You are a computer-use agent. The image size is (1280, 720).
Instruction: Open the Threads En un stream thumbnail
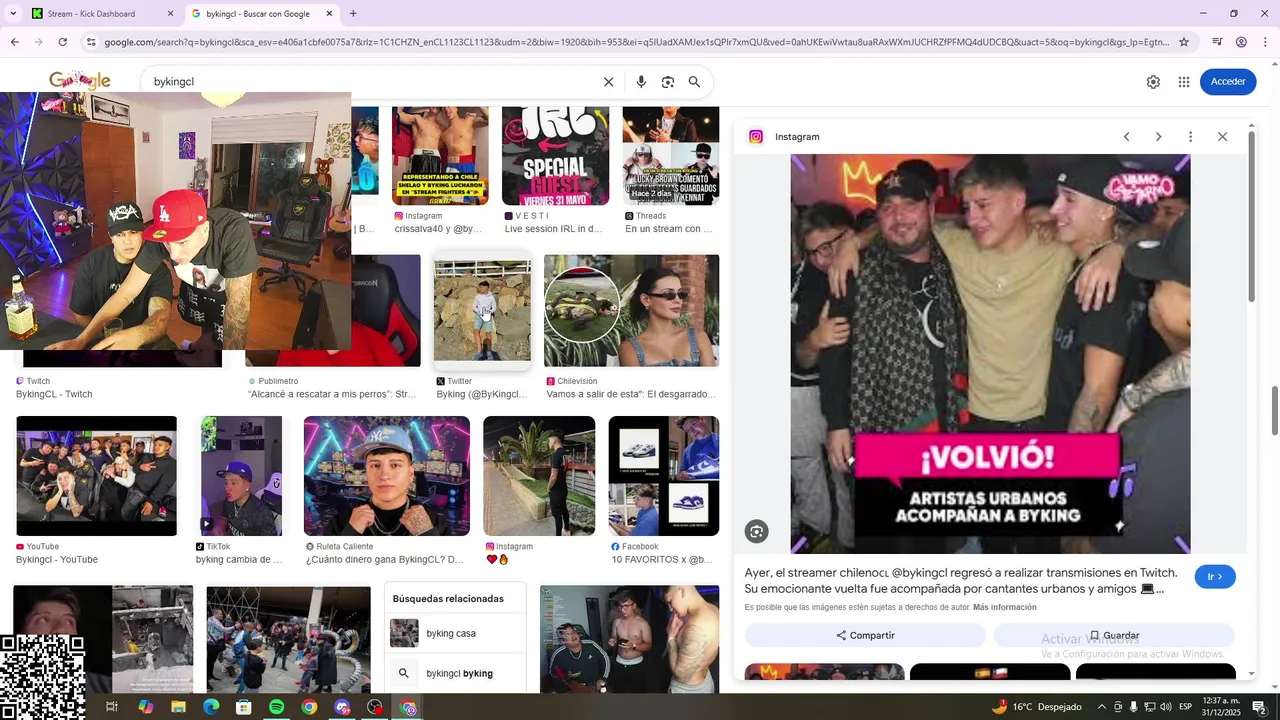tap(670, 156)
